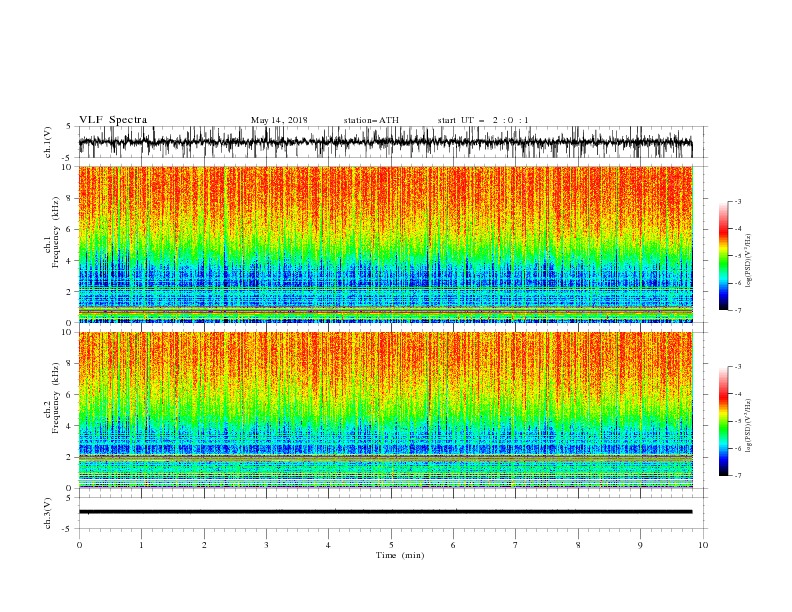Click the ch.1 "Frequency (kHz)" axis label
This screenshot has height=612, width=792.
(56, 233)
